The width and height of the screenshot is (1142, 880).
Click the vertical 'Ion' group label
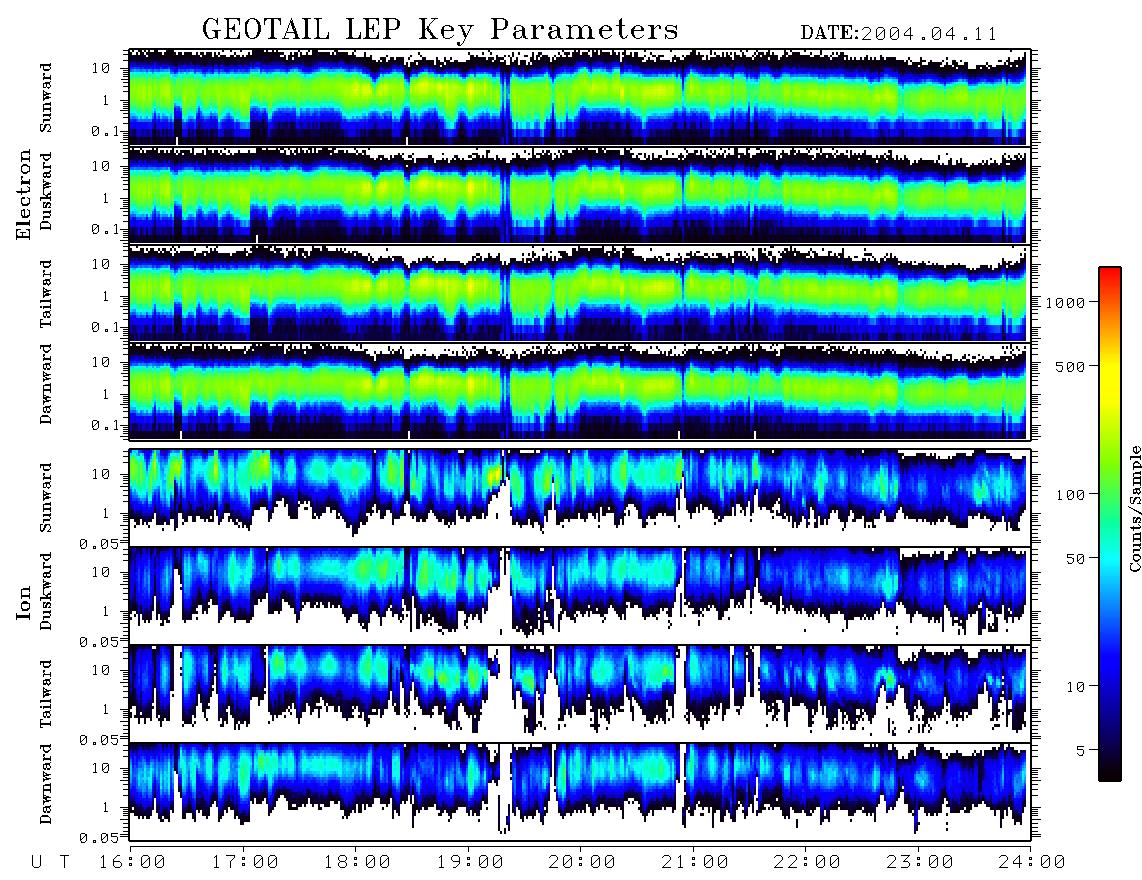click(23, 602)
